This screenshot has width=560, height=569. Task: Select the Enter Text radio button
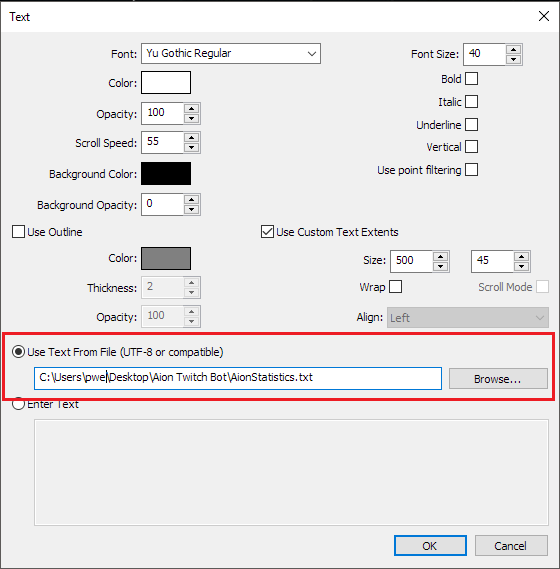[x=19, y=404]
